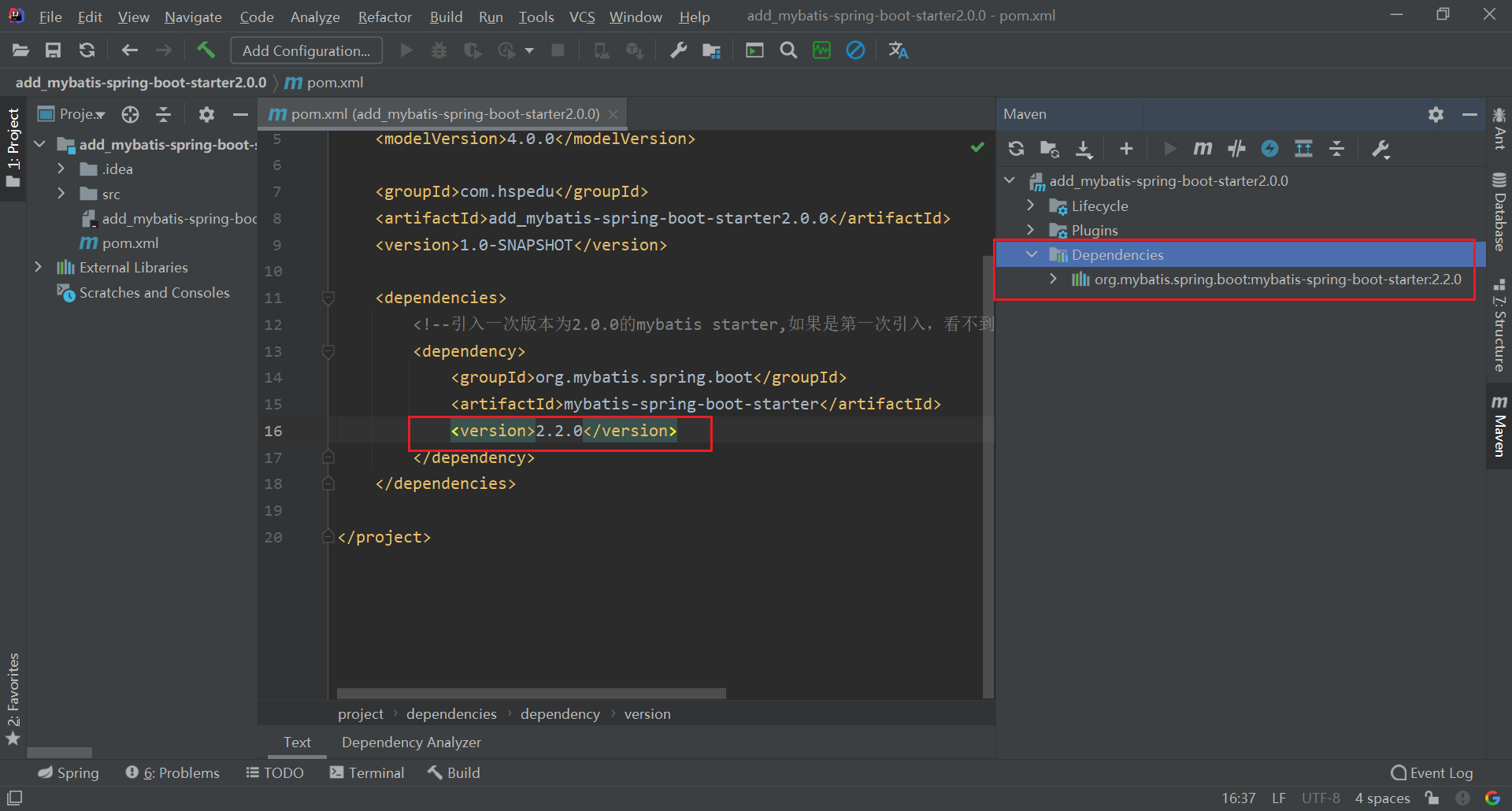Open the terminal-style toolbar icon
The height and width of the screenshot is (811, 1512).
[x=754, y=50]
